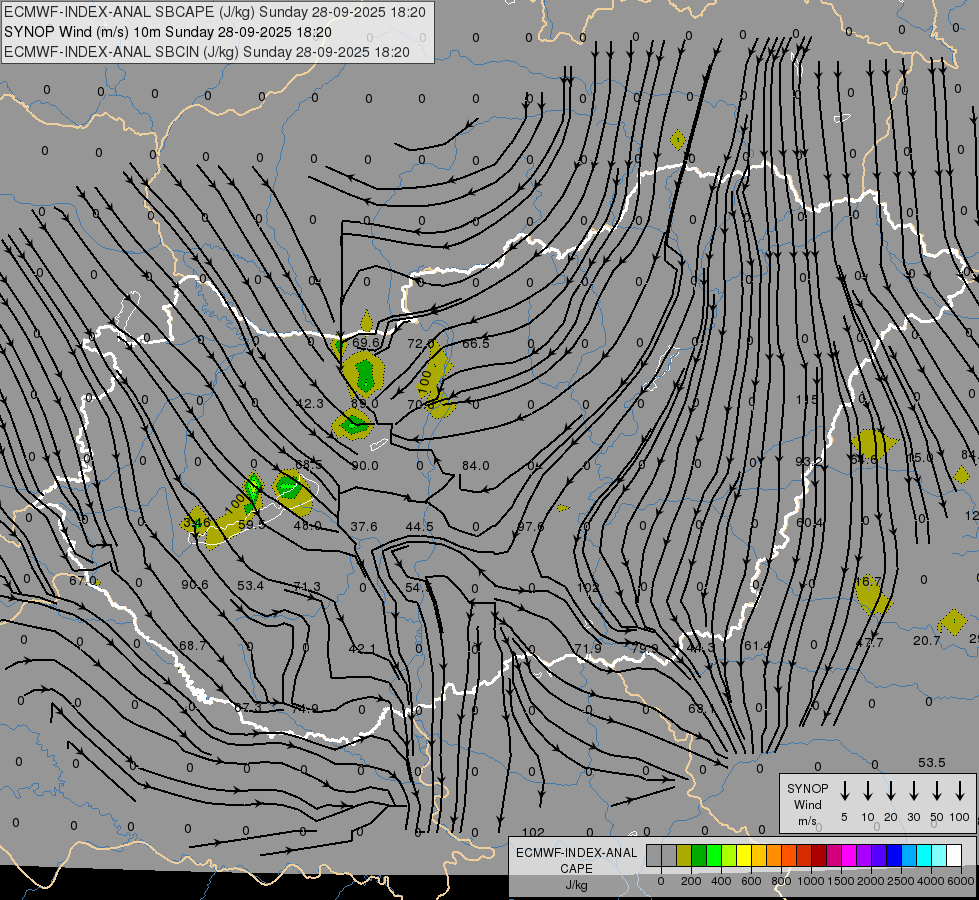
Task: Pick the dark green swatch in CAPE scale
Action: (x=699, y=856)
